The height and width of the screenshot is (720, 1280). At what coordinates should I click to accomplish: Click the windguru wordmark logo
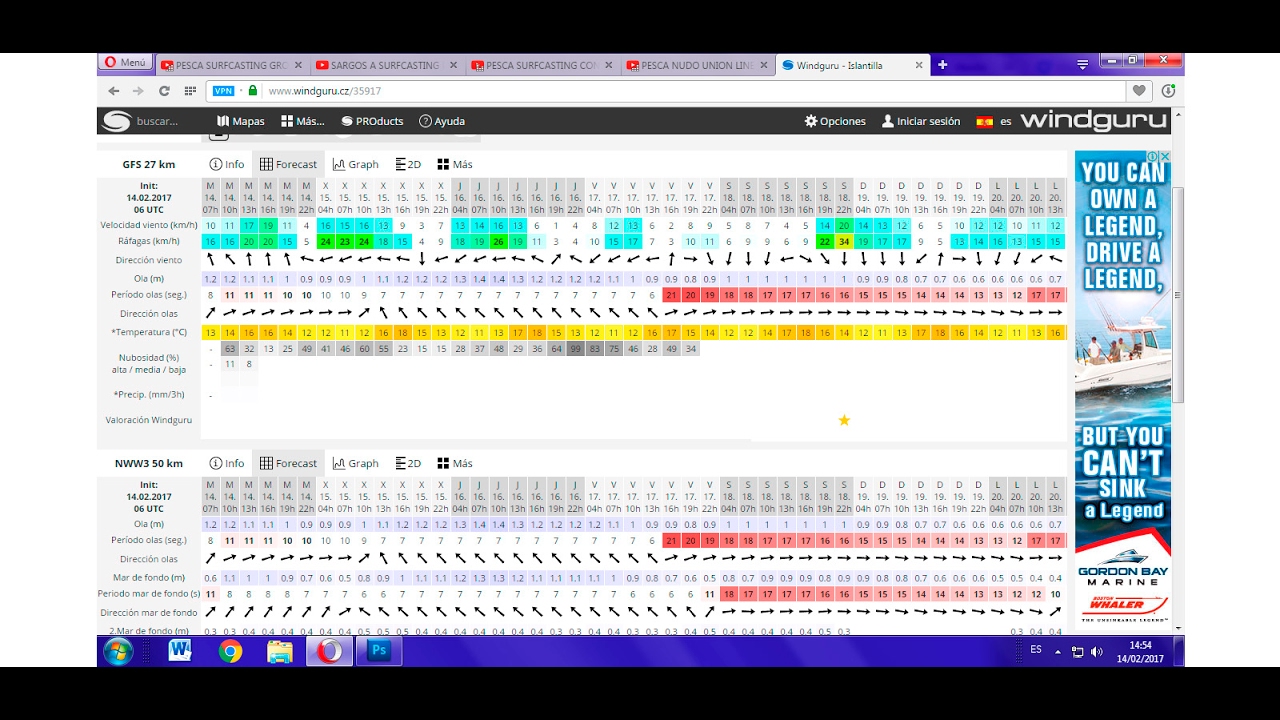coord(1093,121)
